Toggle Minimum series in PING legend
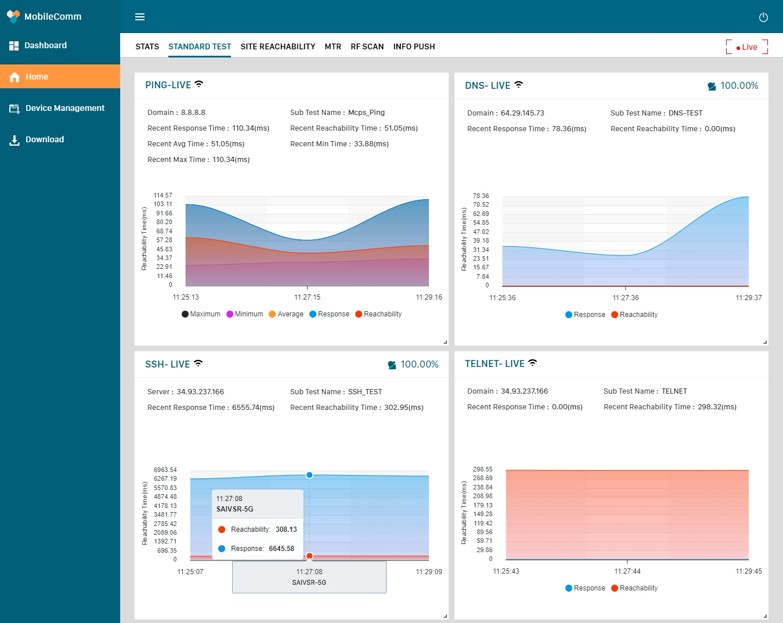783x623 pixels. tap(245, 314)
